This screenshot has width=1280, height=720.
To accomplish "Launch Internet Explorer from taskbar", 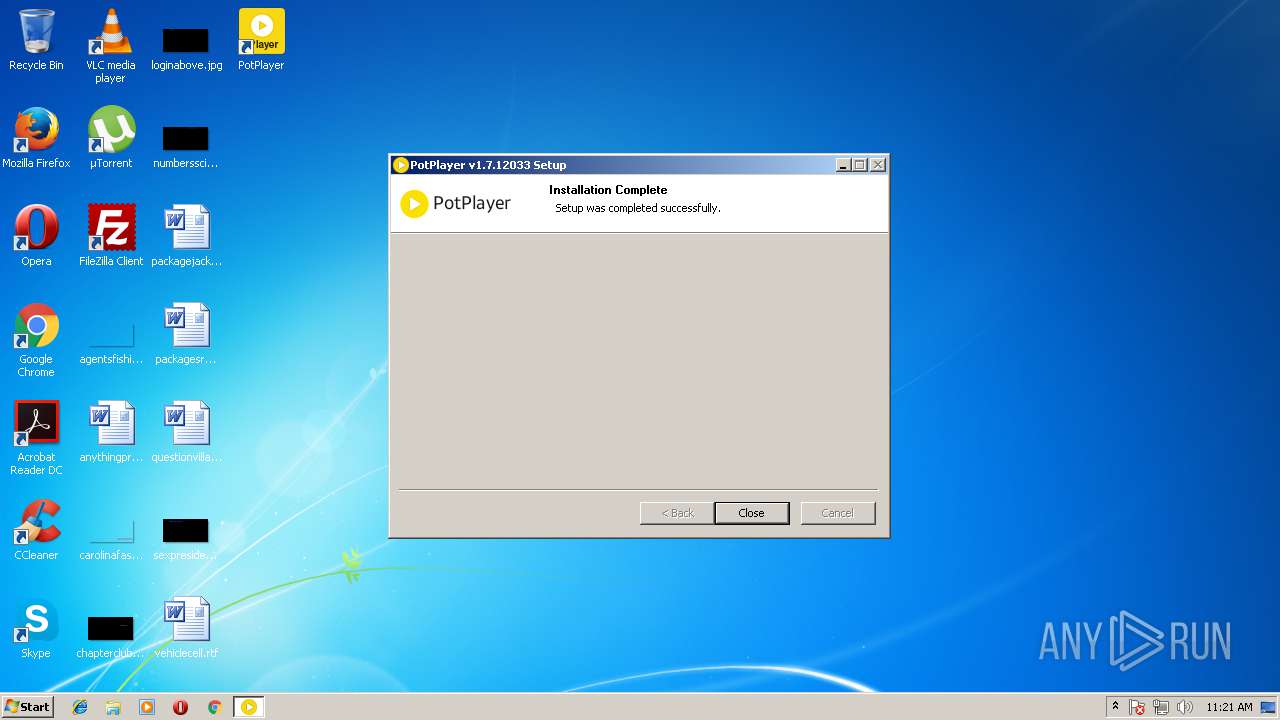I will click(x=80, y=707).
